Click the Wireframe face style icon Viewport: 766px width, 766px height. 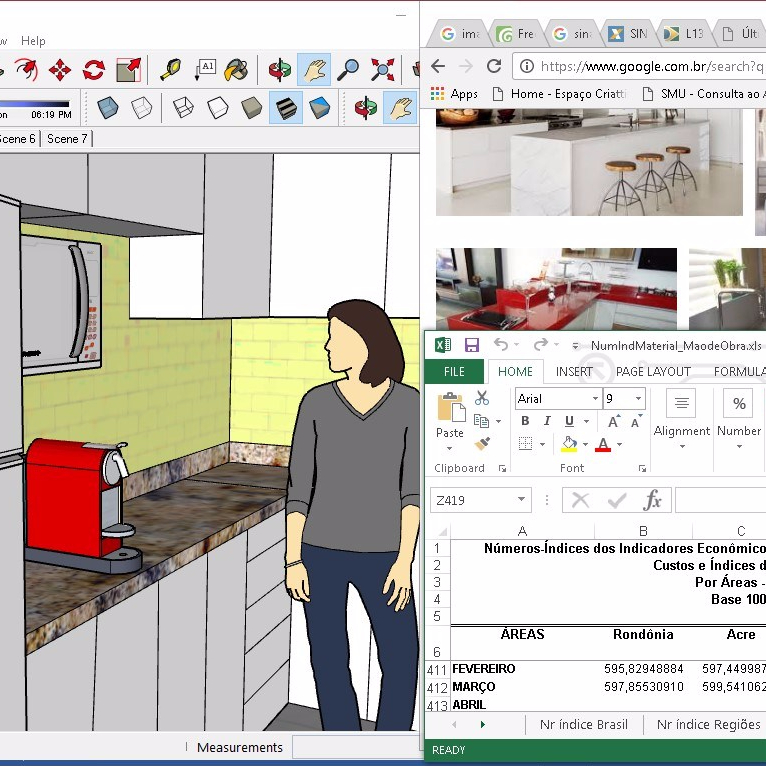pyautogui.click(x=183, y=107)
